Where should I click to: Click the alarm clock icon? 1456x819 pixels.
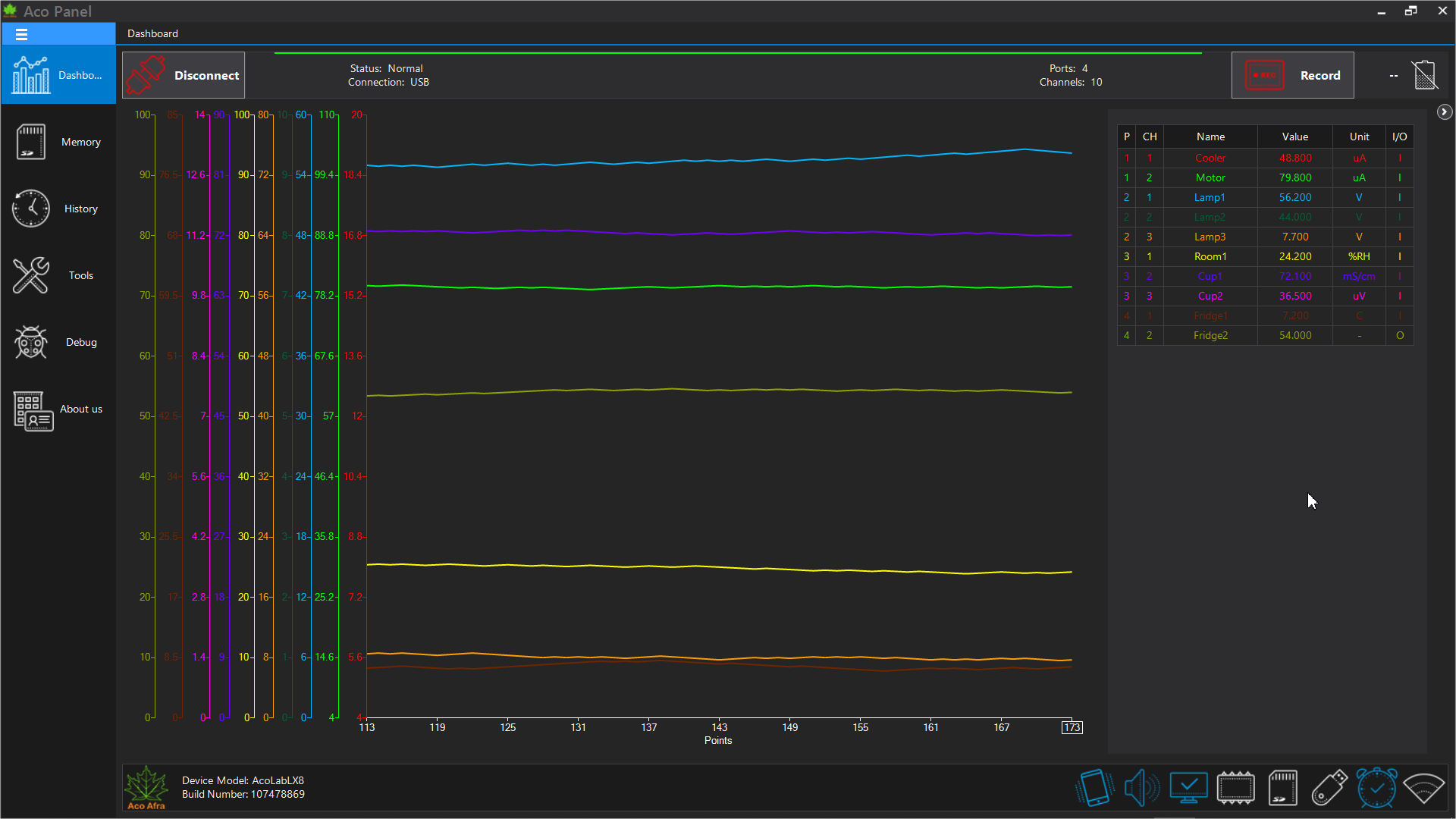coord(1376,788)
